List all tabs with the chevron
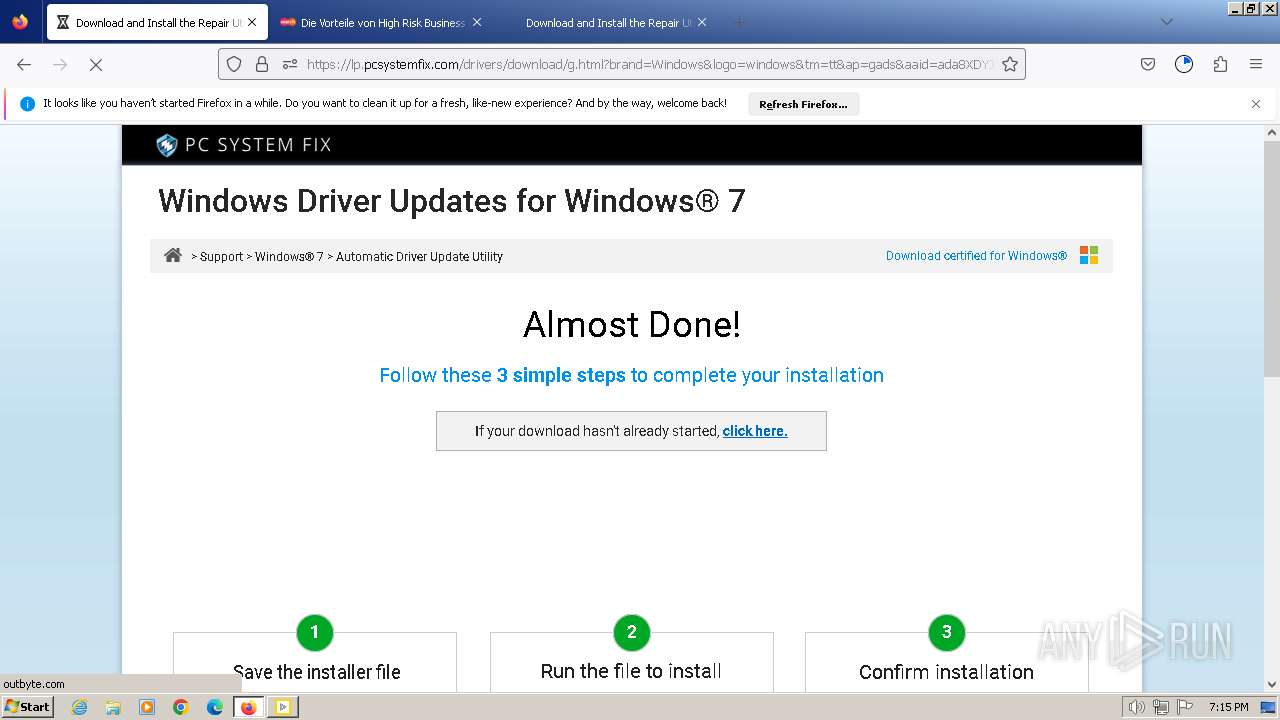 click(x=1166, y=22)
